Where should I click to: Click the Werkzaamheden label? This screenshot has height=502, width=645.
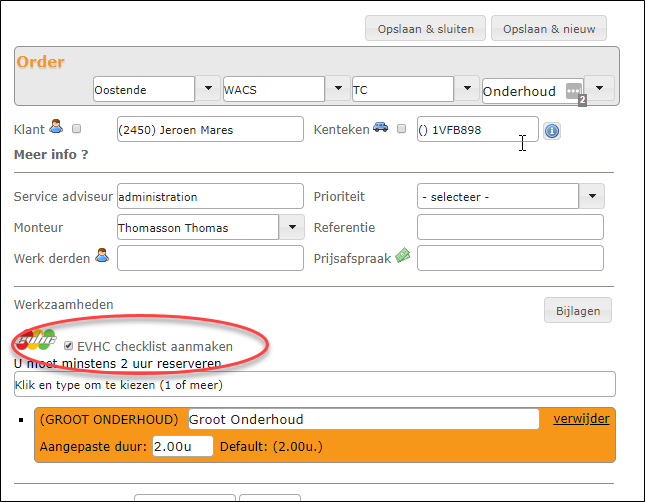click(x=64, y=304)
